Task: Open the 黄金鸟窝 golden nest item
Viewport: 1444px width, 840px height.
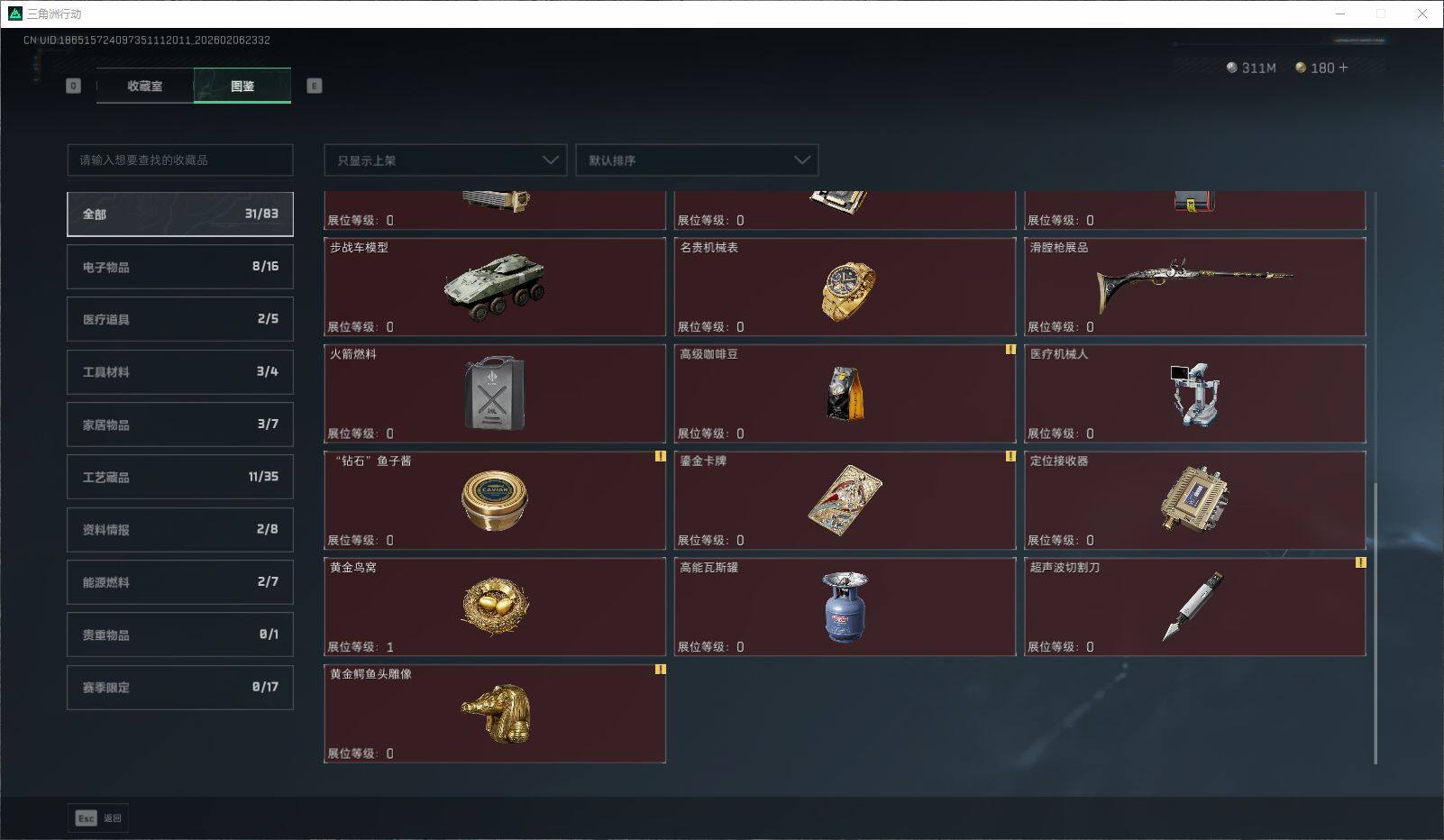Action: point(495,607)
